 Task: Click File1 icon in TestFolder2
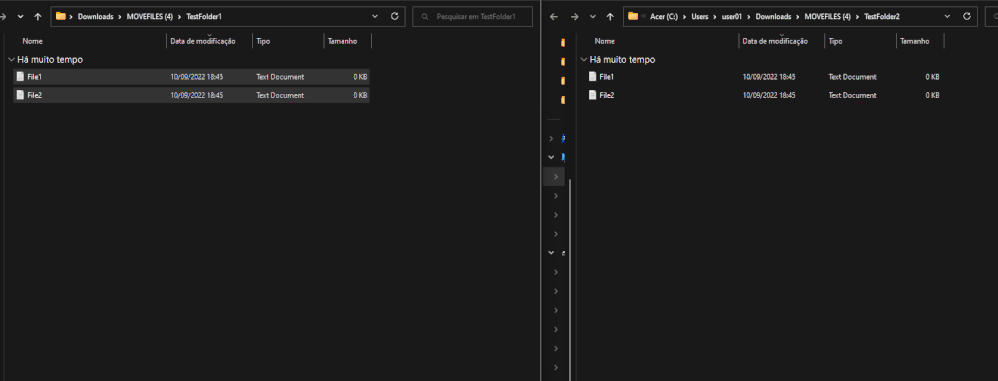click(x=593, y=76)
